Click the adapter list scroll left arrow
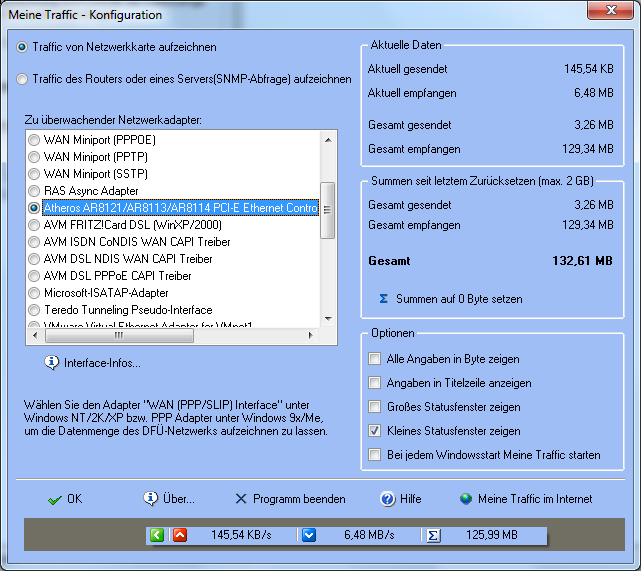The height and width of the screenshot is (571, 641). coord(35,336)
